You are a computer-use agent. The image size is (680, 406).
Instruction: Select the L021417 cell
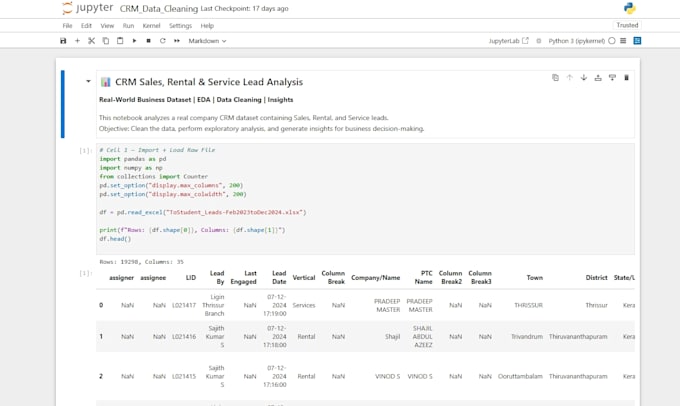pyautogui.click(x=184, y=305)
